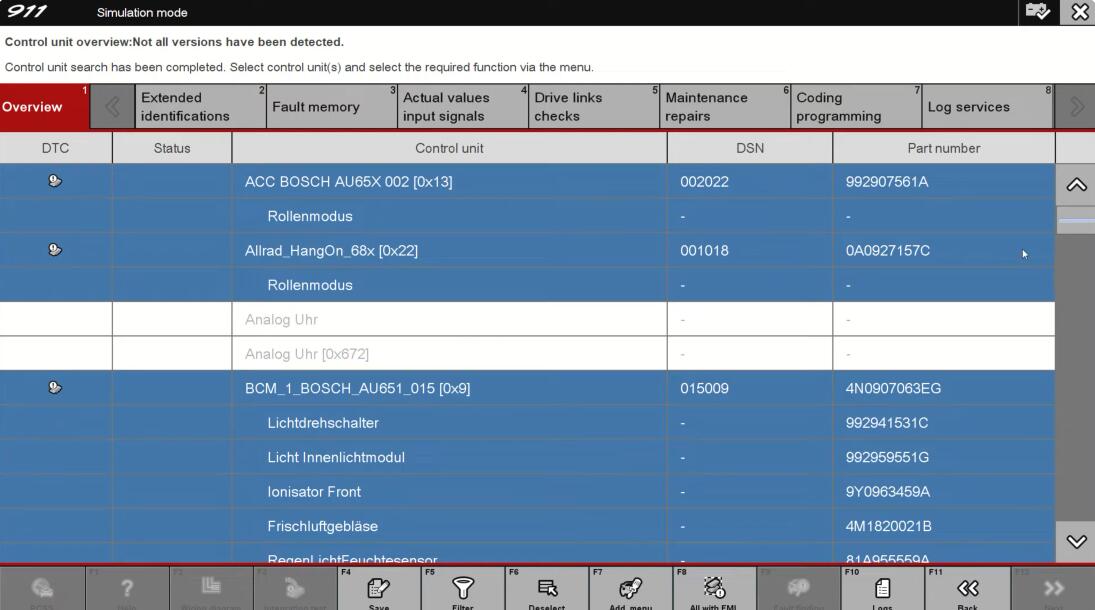Switch to the Fault memory tab
Image resolution: width=1095 pixels, height=610 pixels.
315,107
